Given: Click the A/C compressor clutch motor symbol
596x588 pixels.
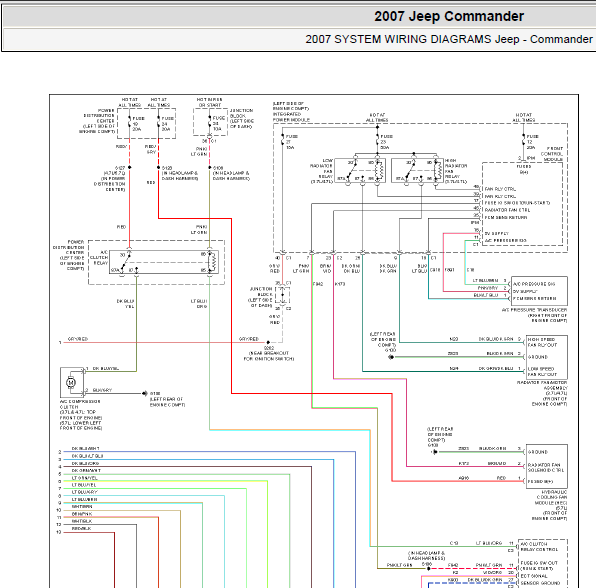Looking at the screenshot, I should 71,382.
